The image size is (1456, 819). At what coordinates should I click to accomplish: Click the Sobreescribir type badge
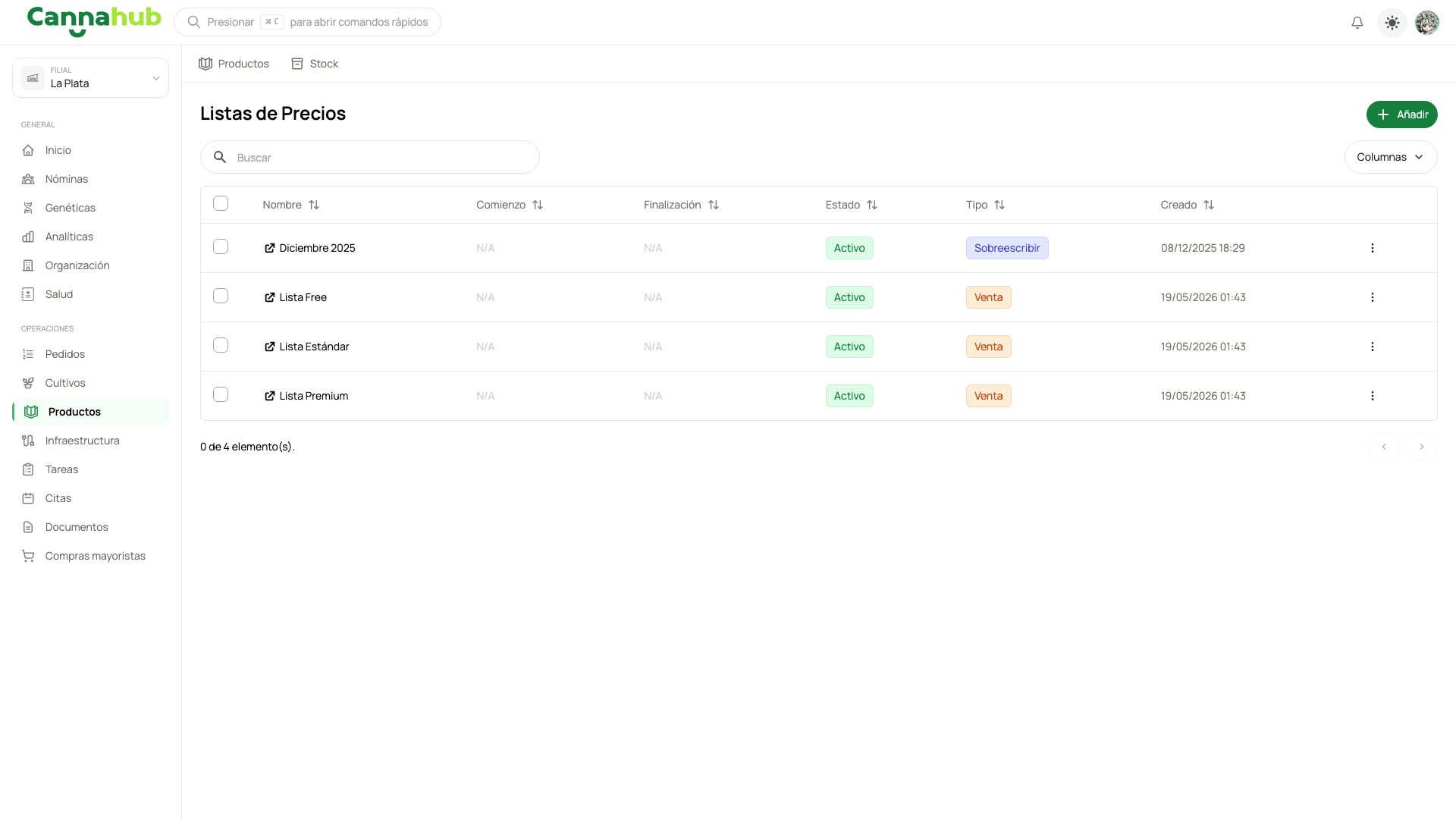coord(1007,248)
